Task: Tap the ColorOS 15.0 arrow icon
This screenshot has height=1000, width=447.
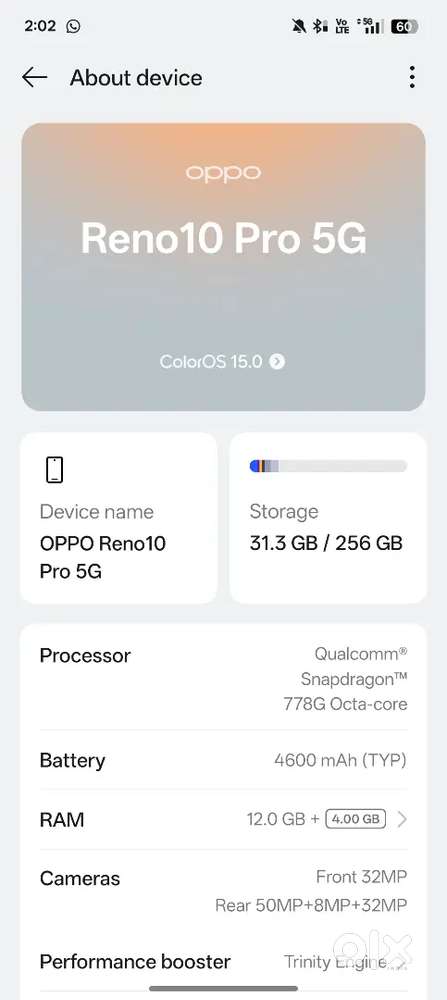Action: click(277, 362)
